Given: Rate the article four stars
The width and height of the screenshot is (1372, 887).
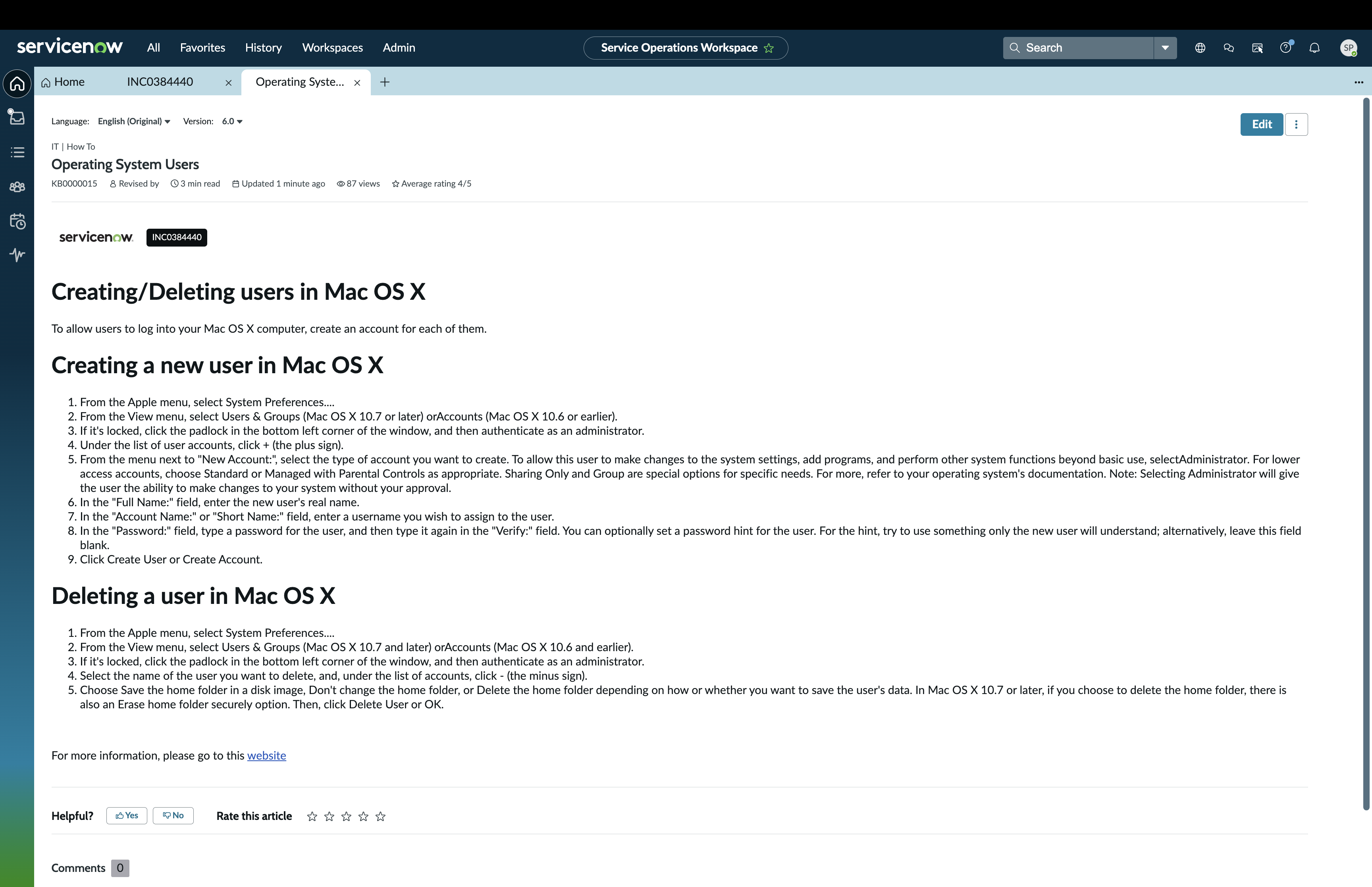Looking at the screenshot, I should pyautogui.click(x=363, y=816).
